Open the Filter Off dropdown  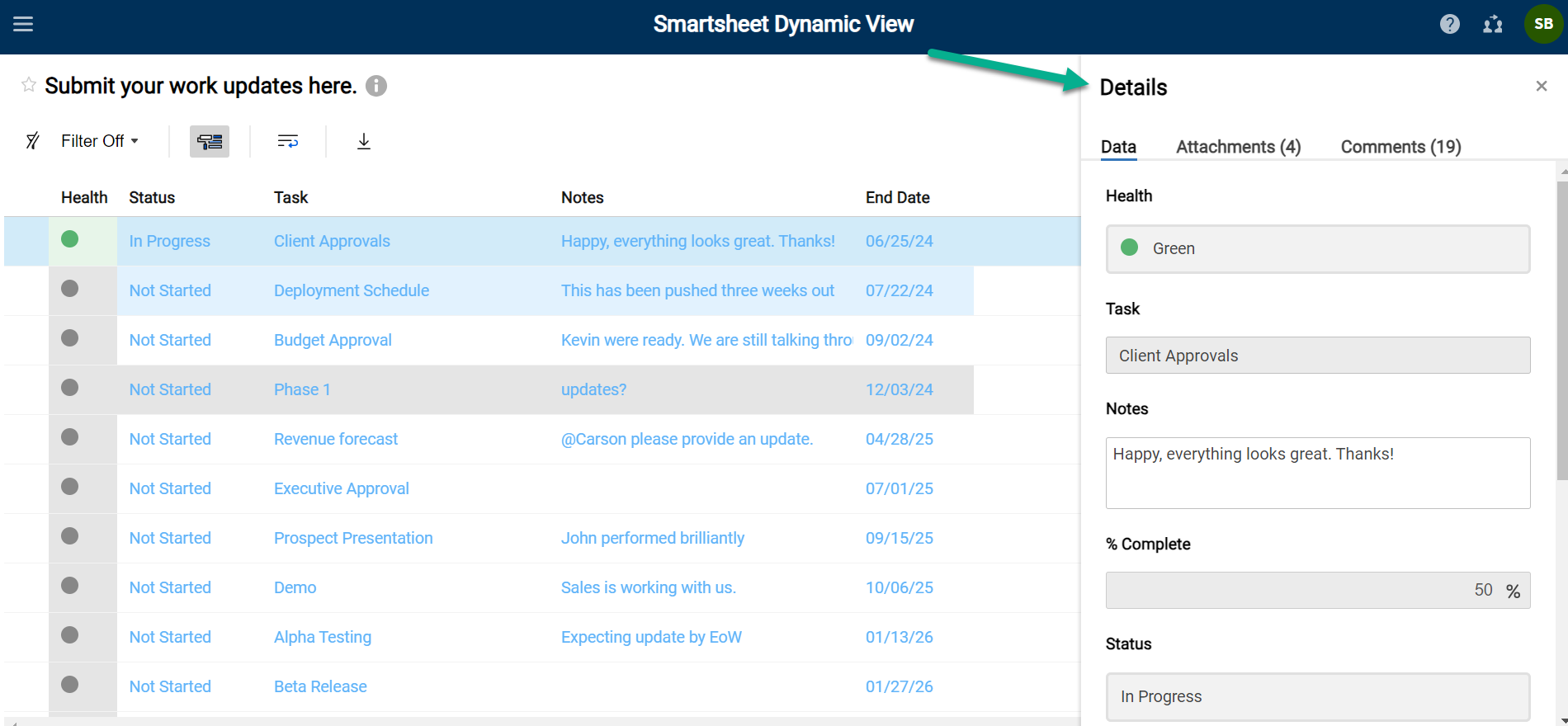pyautogui.click(x=100, y=141)
